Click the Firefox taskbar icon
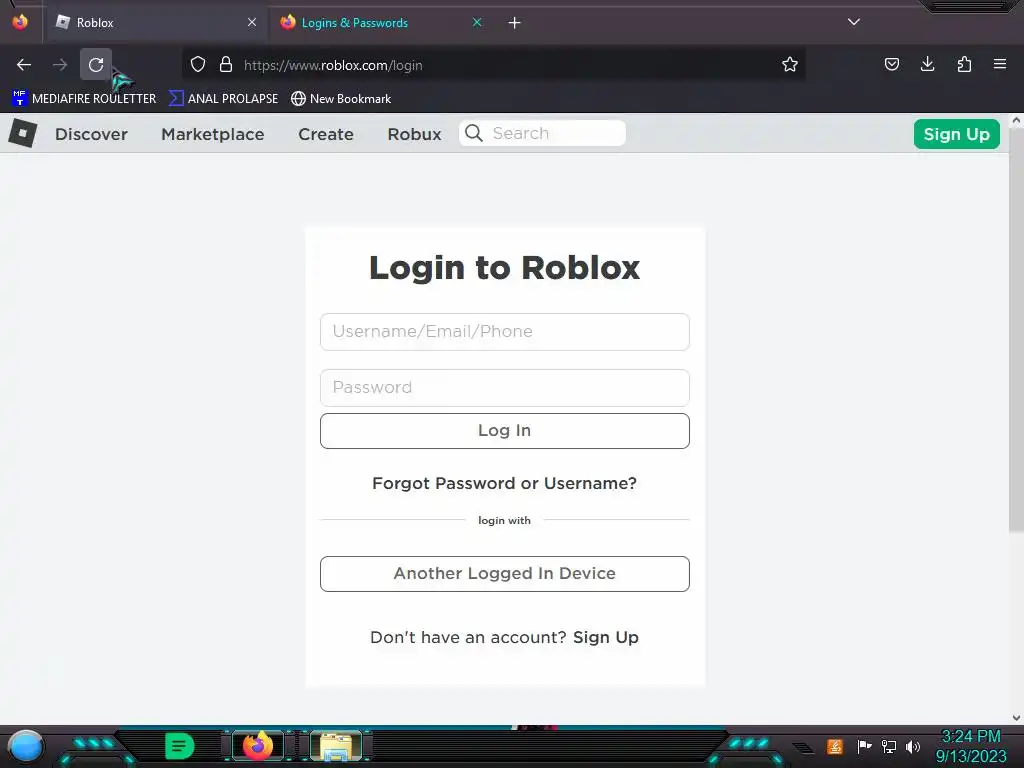Viewport: 1024px width, 768px height. point(258,746)
